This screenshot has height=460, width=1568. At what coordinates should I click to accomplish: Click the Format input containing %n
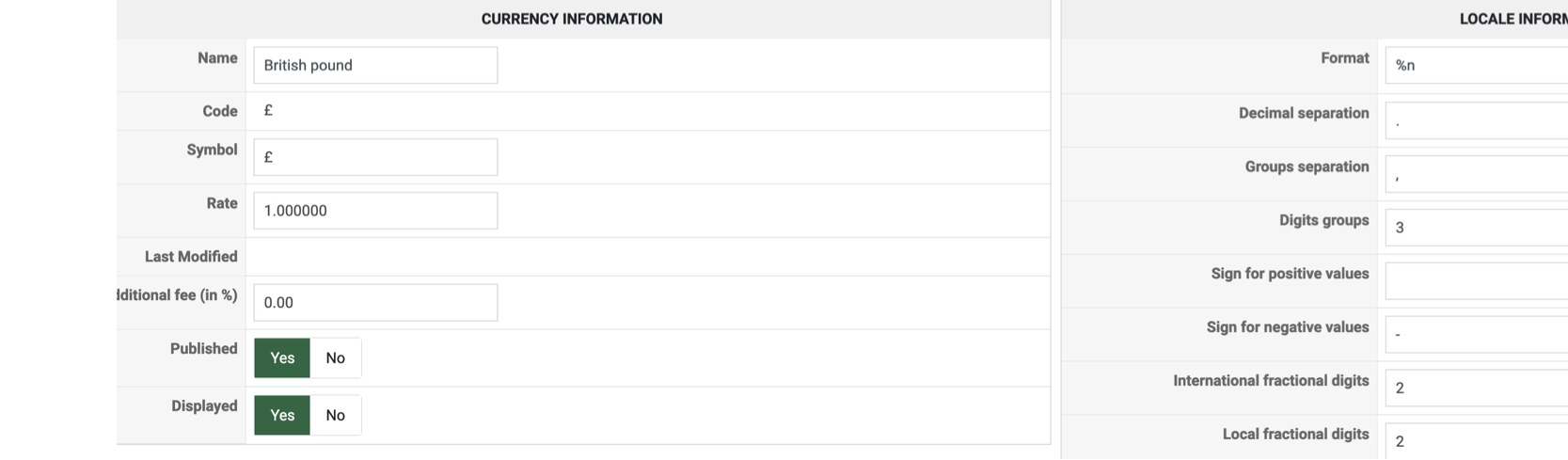tap(1475, 65)
